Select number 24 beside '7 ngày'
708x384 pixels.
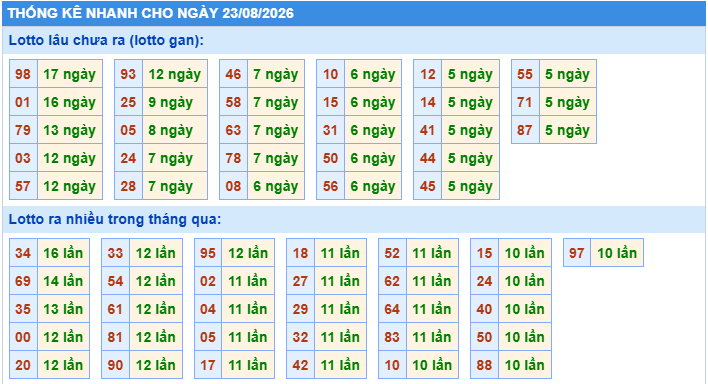(129, 158)
